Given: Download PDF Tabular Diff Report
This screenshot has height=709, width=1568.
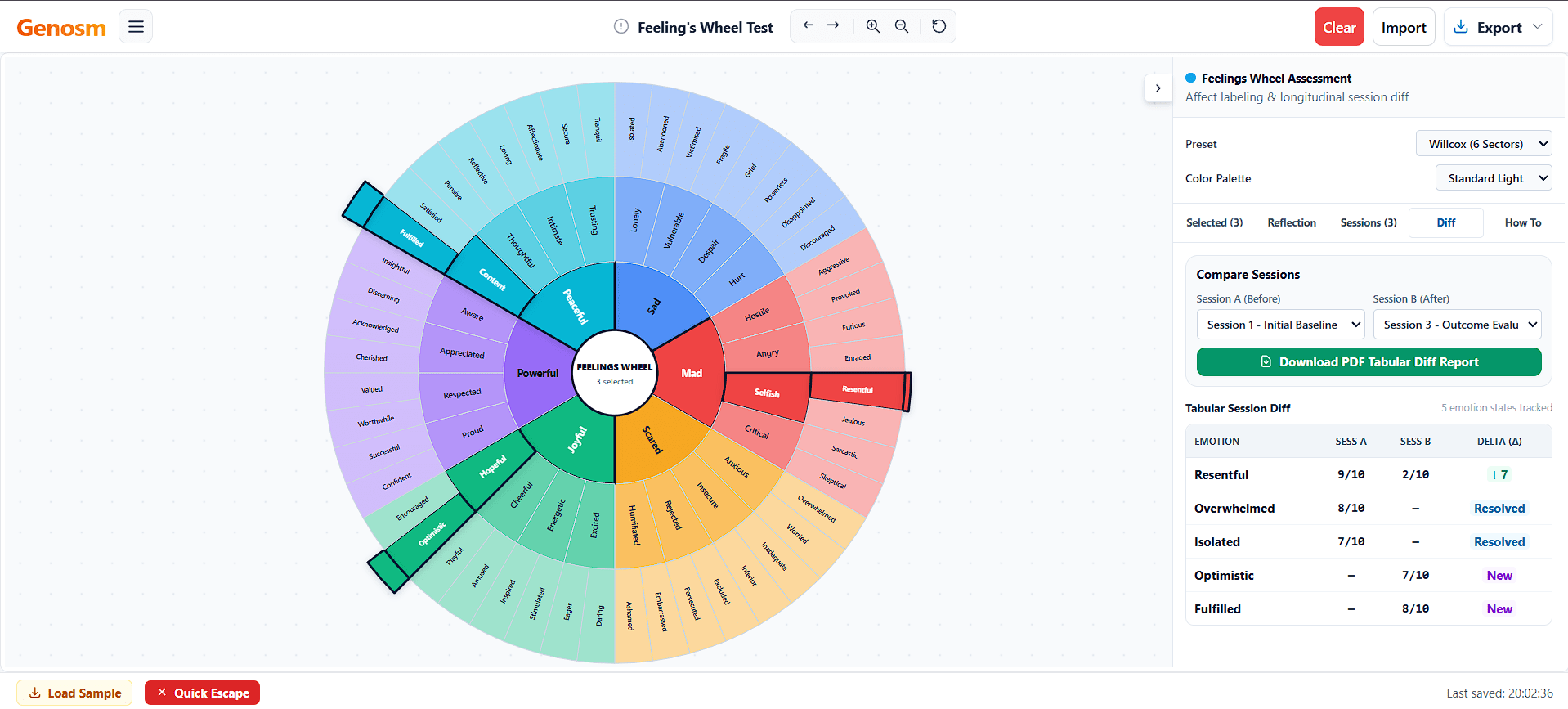Looking at the screenshot, I should [x=1369, y=361].
